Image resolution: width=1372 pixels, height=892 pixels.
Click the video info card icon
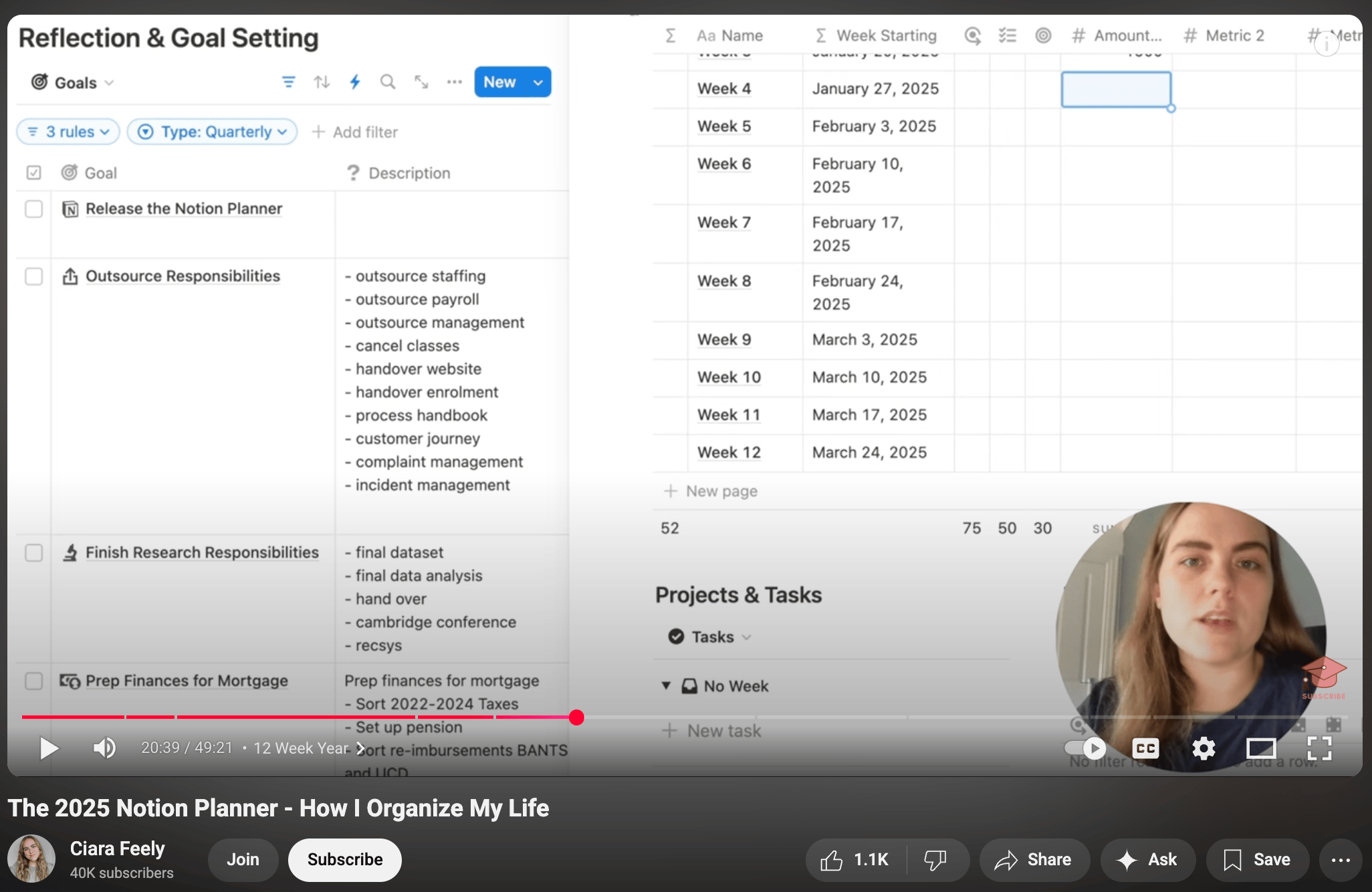click(x=1327, y=44)
